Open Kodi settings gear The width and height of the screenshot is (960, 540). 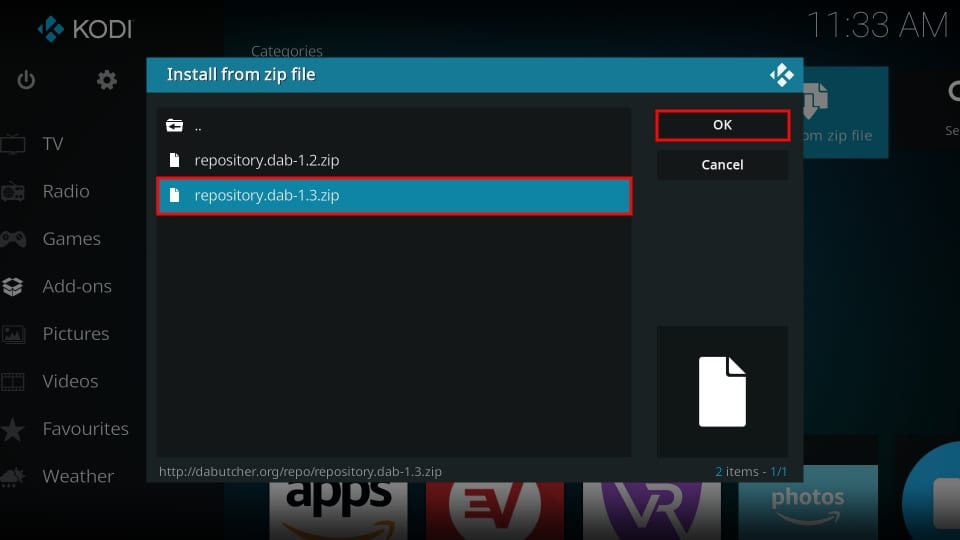107,80
